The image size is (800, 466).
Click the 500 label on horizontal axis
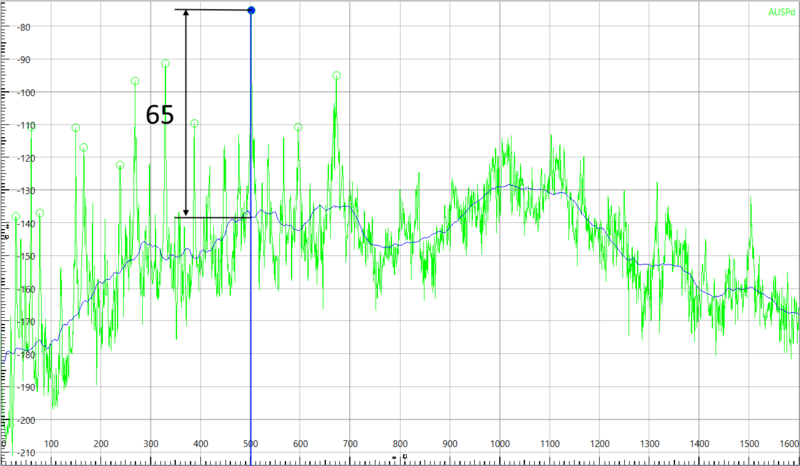[250, 444]
